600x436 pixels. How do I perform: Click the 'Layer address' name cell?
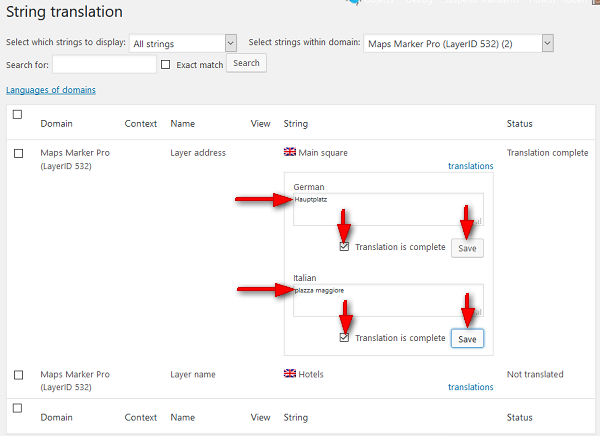198,153
